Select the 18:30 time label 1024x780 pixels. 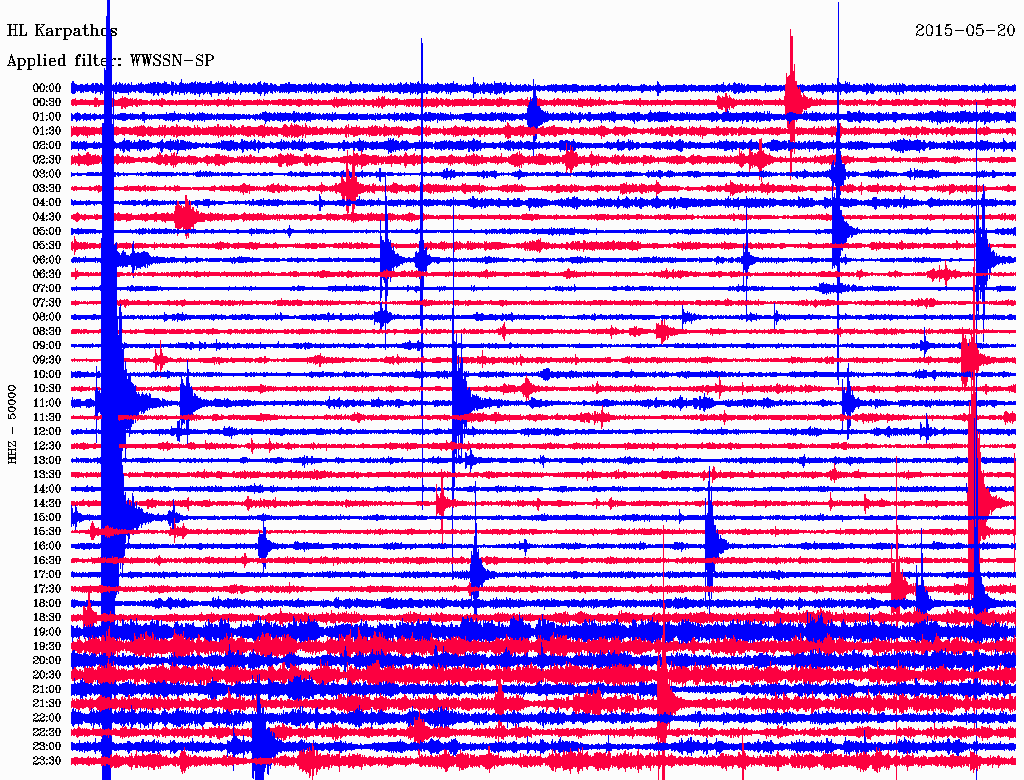pyautogui.click(x=47, y=618)
